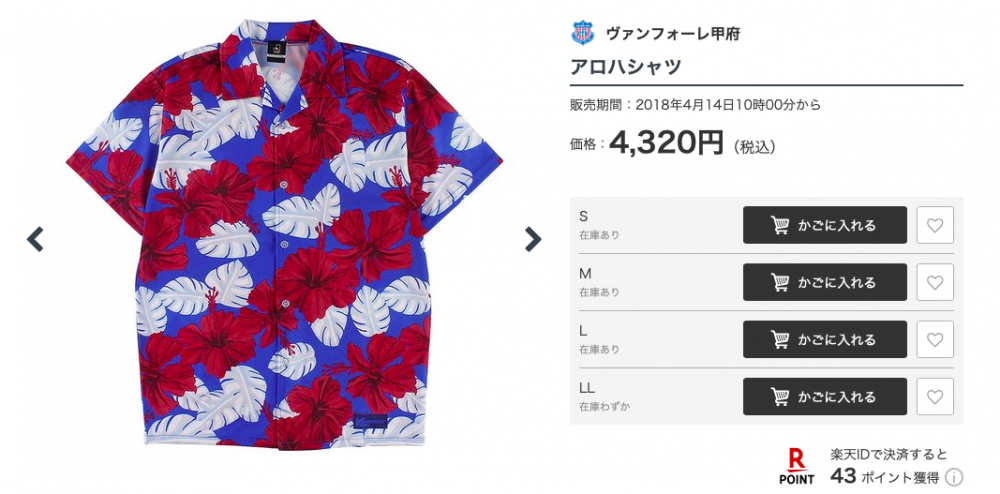Click the アロハシャツ product title

pyautogui.click(x=626, y=66)
